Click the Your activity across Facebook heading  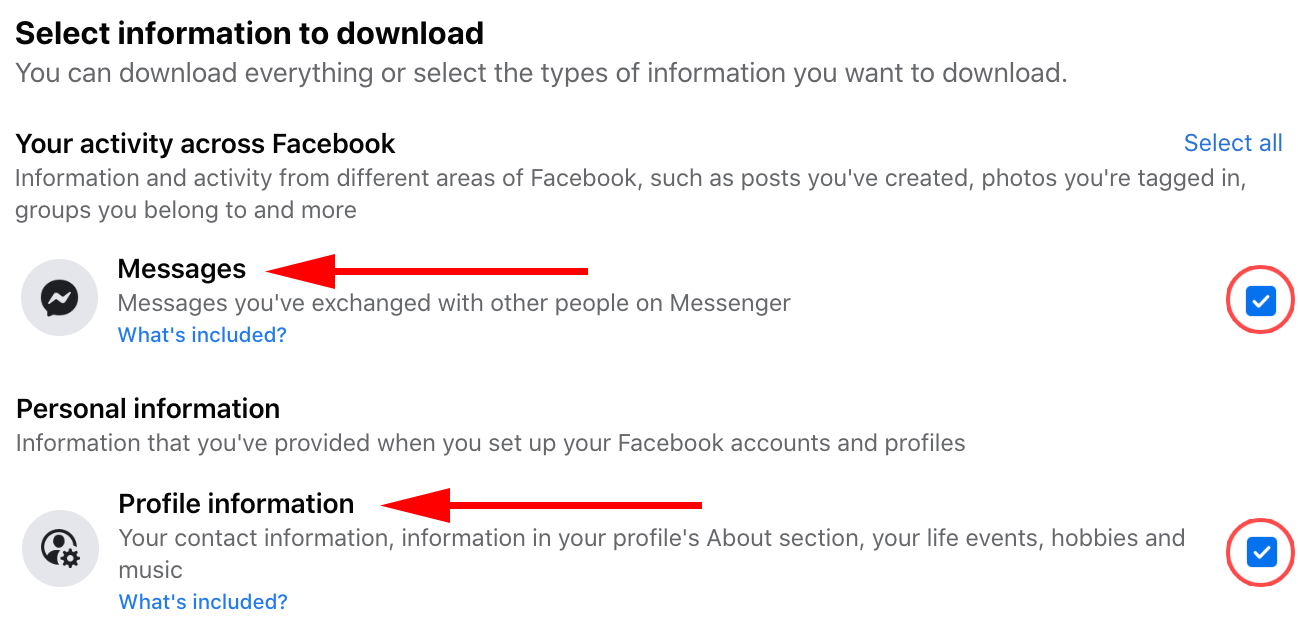tap(205, 143)
